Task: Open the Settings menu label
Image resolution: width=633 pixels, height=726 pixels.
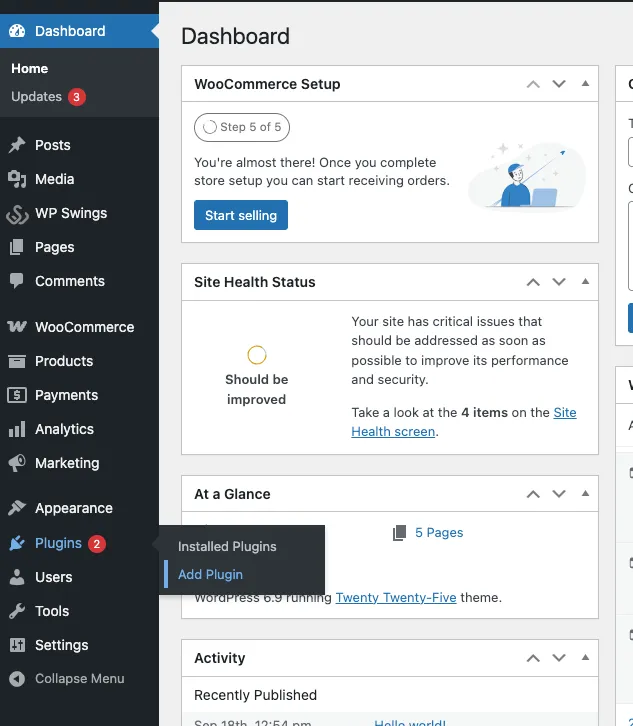Action: point(62,645)
